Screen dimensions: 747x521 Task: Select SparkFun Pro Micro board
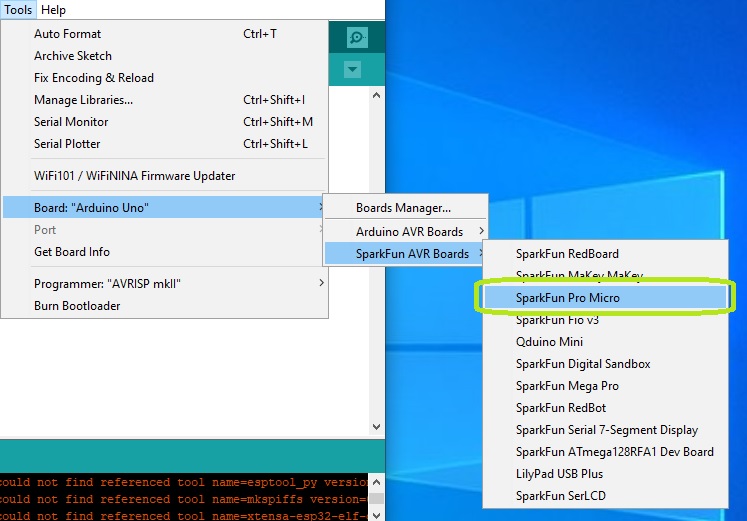(567, 298)
